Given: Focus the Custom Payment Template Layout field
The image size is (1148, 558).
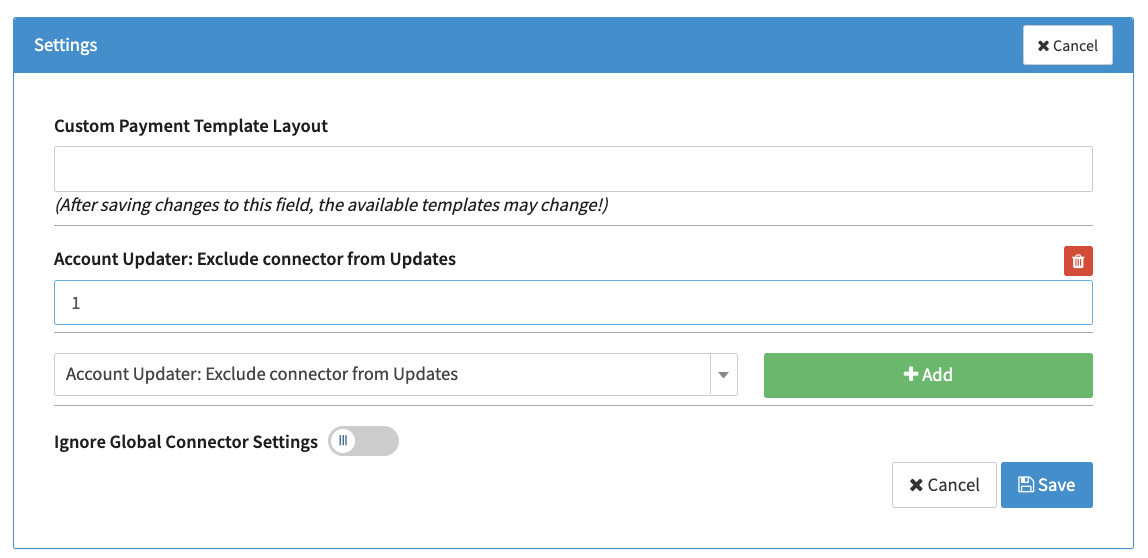Looking at the screenshot, I should [x=573, y=169].
